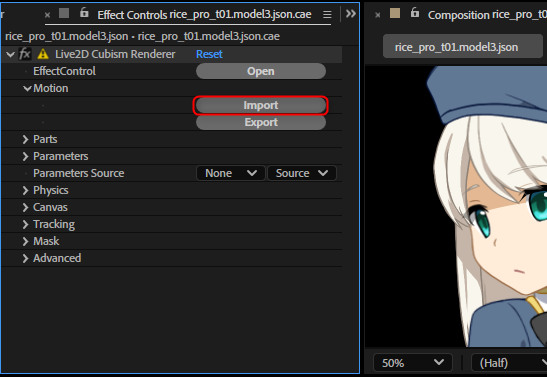The height and width of the screenshot is (377, 547).
Task: Toggle the fx switch for Live2D Cubism Renderer
Action: click(25, 54)
